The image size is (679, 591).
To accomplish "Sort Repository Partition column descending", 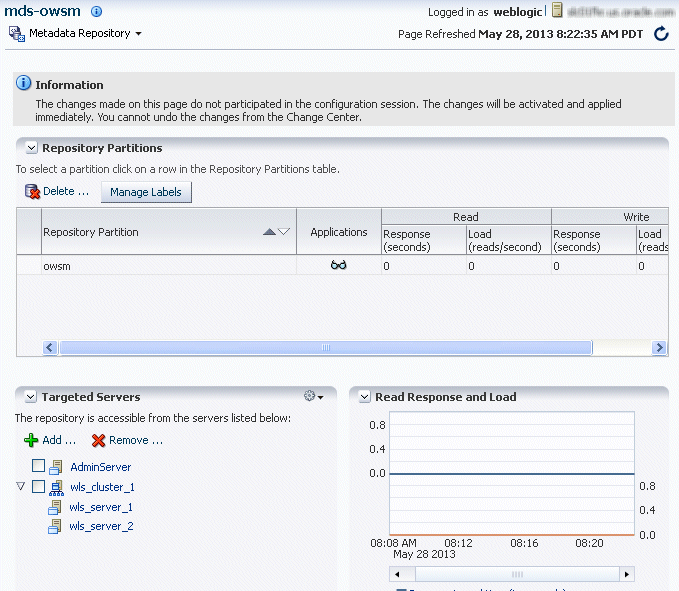I will [x=284, y=232].
